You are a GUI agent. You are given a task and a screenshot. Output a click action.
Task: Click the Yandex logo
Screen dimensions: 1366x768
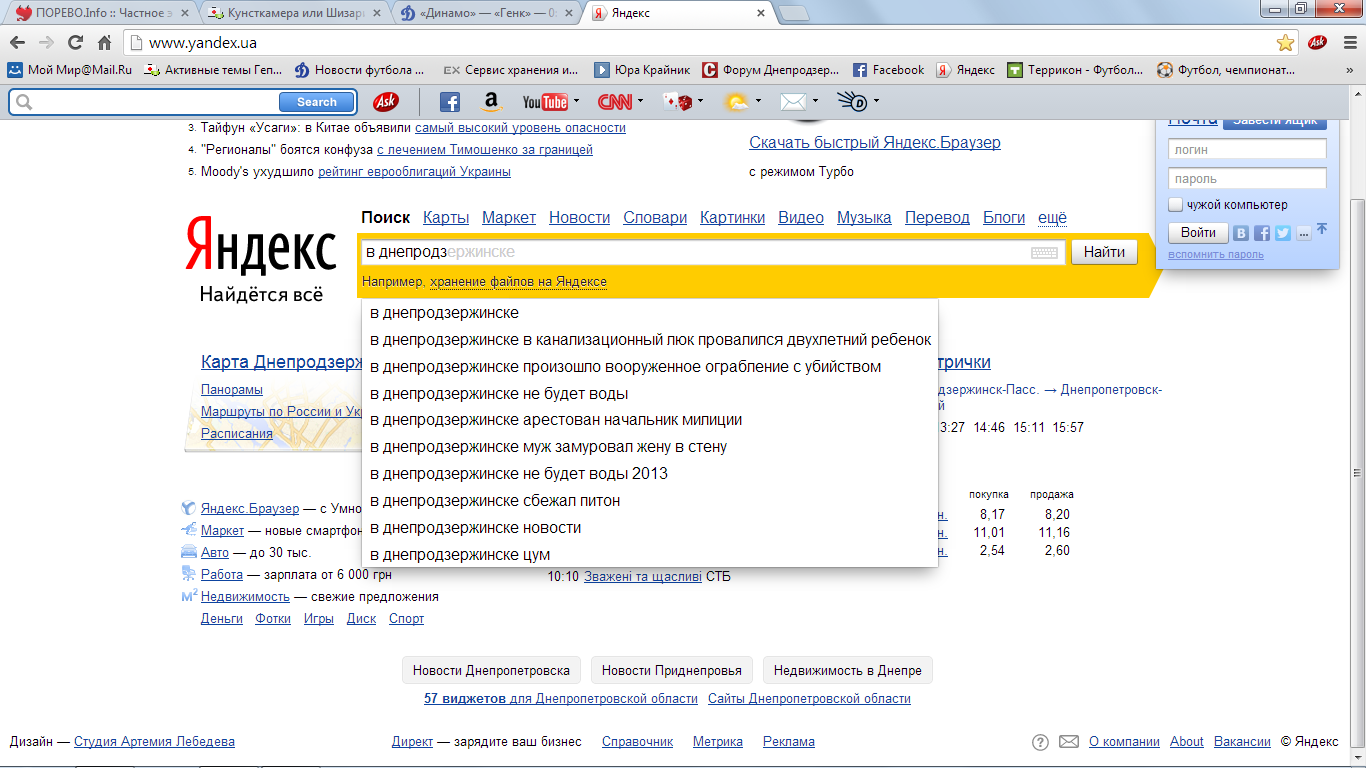tap(261, 246)
